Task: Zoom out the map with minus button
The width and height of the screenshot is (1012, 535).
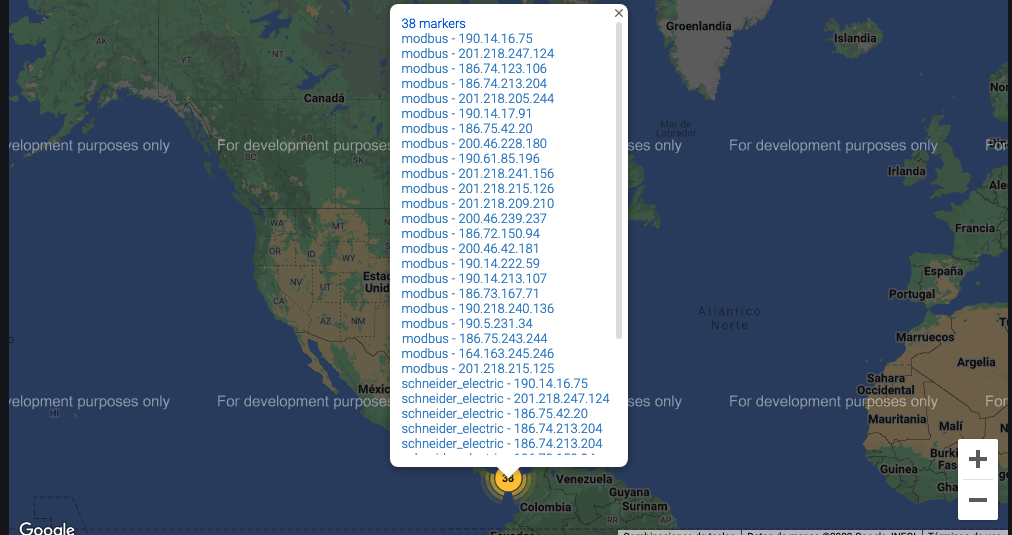Action: [978, 500]
